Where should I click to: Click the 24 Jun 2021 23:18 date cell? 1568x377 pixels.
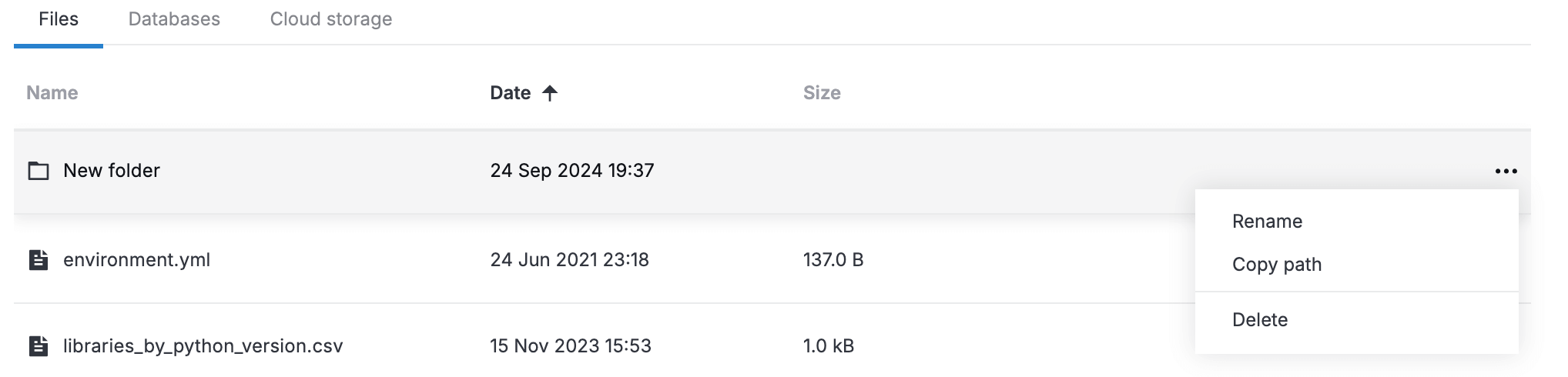(x=569, y=260)
